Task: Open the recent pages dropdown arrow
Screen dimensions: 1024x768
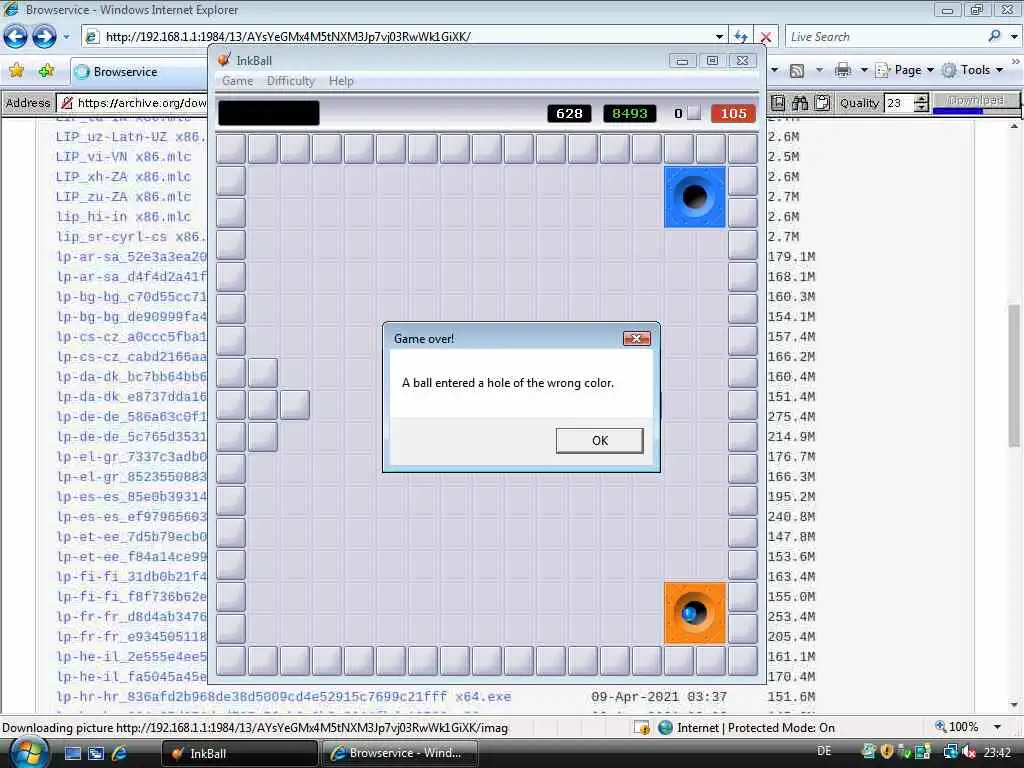Action: [66, 37]
